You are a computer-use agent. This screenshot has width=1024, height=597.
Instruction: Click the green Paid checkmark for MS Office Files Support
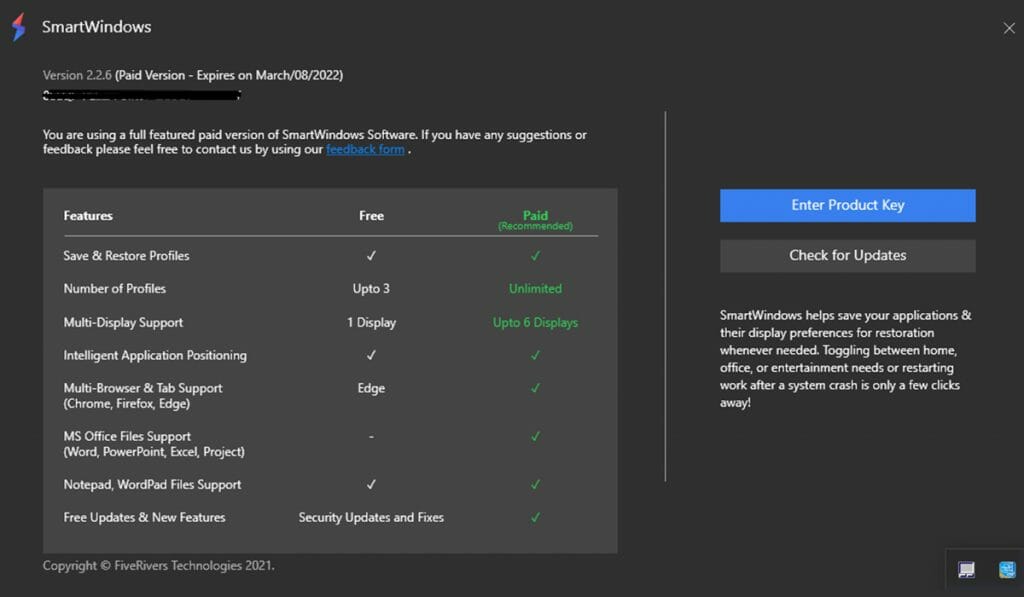(535, 436)
